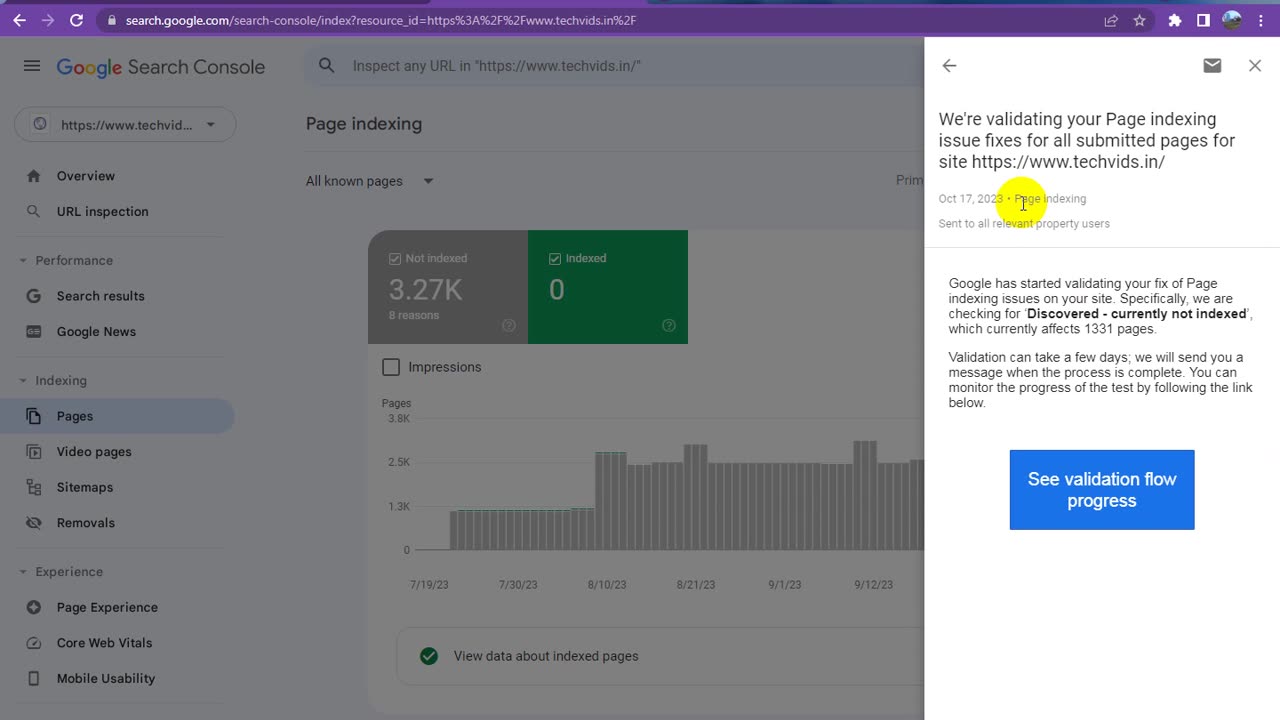Click 'Discovered - currently not indexed' text
The height and width of the screenshot is (720, 1280).
click(x=1137, y=314)
